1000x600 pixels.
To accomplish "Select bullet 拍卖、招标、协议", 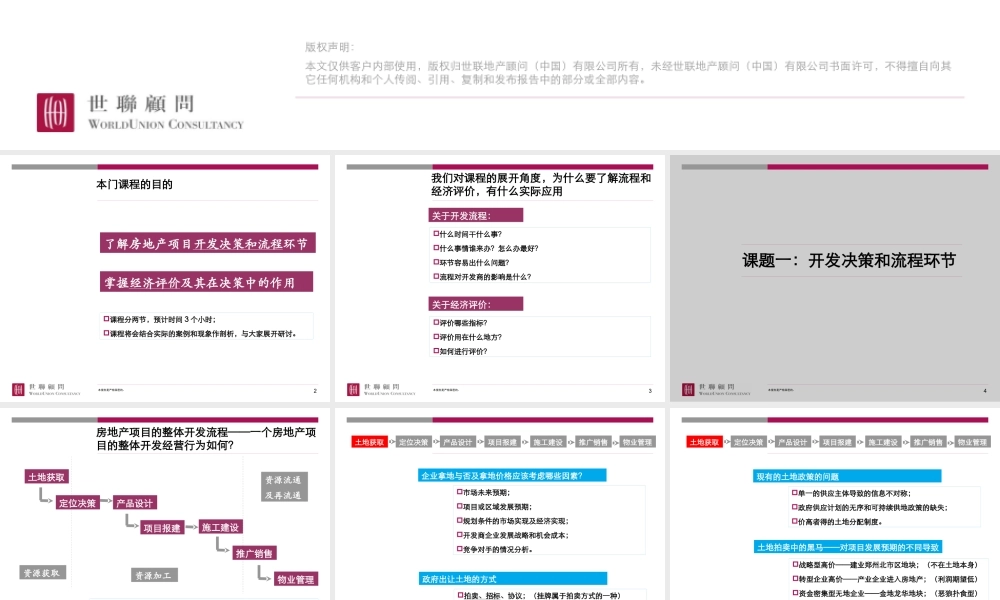I will click(x=539, y=595).
